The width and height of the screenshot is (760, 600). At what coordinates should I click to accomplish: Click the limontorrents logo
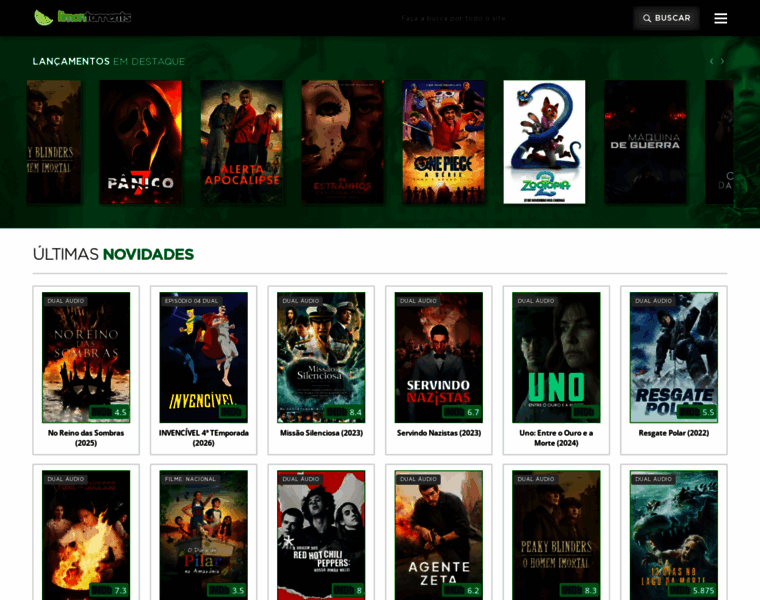pos(82,17)
